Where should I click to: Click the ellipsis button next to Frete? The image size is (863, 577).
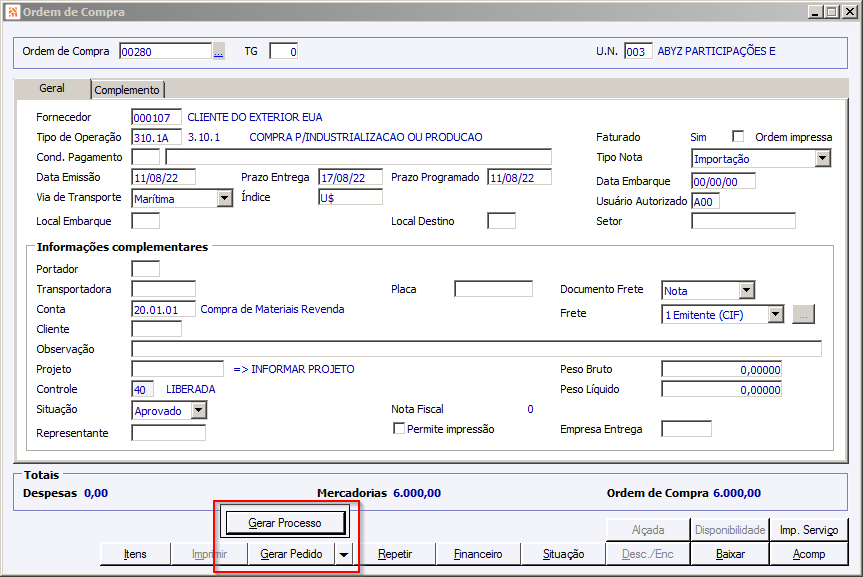click(804, 314)
